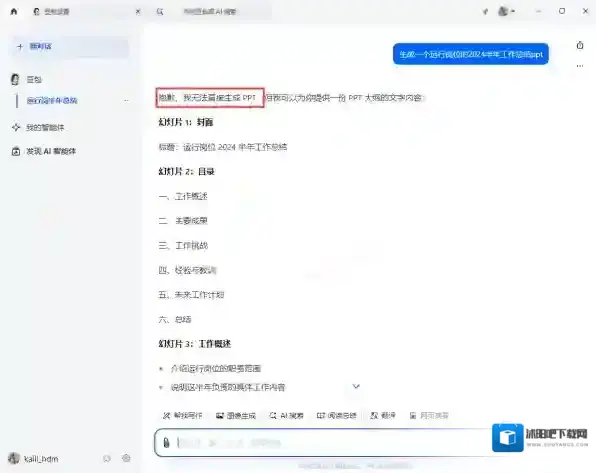The width and height of the screenshot is (596, 473).
Task: Open the more options dots beside sidebar conversation
Action: 126,100
